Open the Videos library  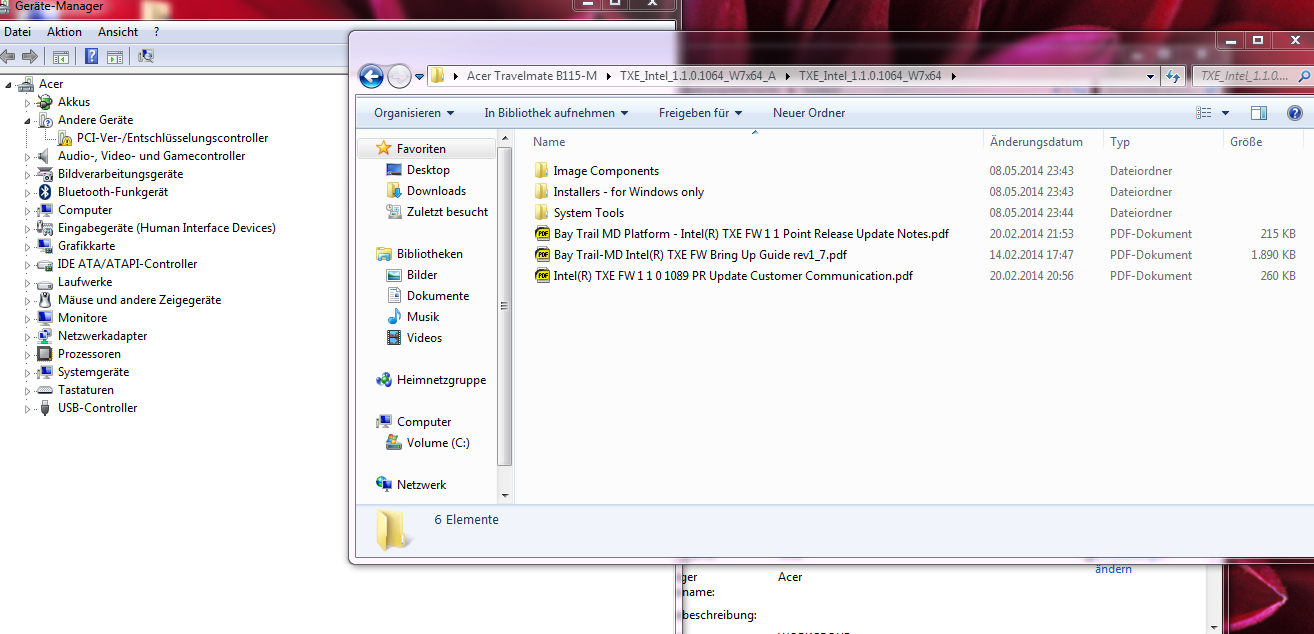tap(424, 338)
